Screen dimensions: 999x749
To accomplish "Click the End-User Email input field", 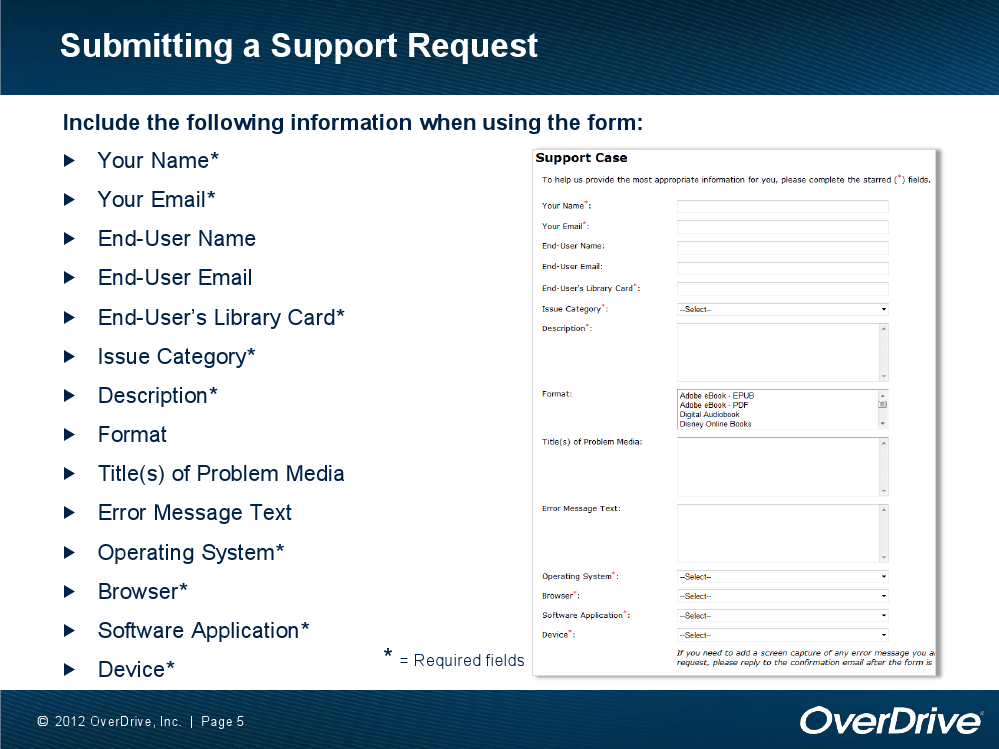I will [x=782, y=268].
